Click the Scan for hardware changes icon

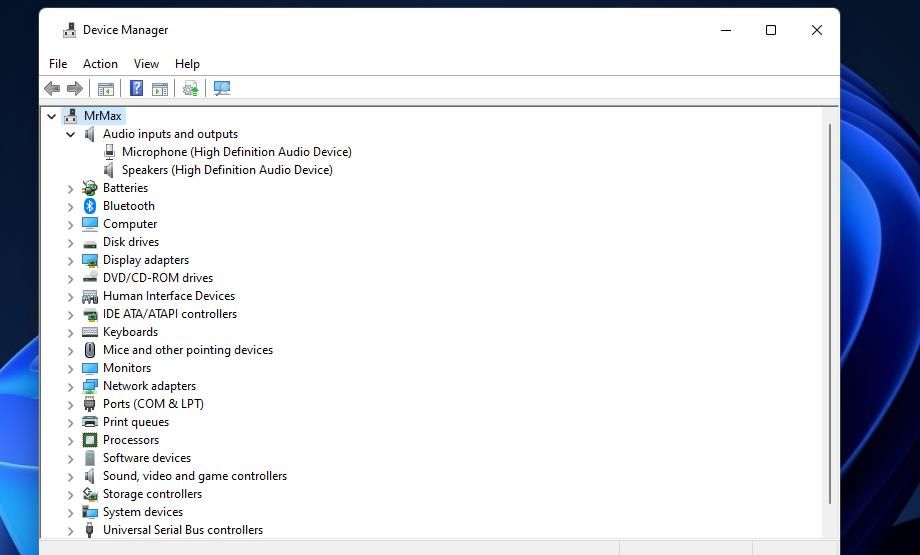point(222,89)
